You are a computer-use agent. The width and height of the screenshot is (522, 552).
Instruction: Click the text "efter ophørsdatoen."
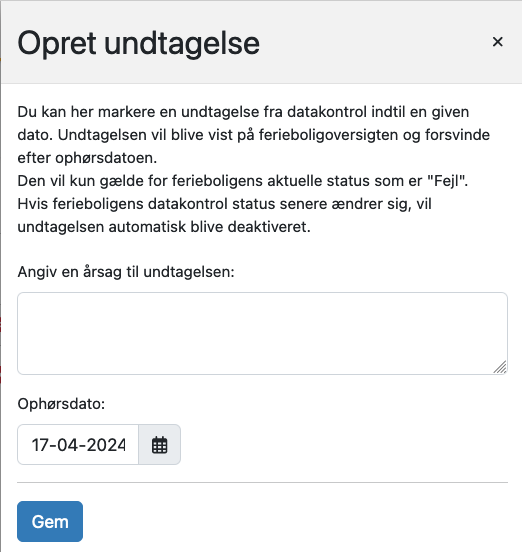click(87, 158)
